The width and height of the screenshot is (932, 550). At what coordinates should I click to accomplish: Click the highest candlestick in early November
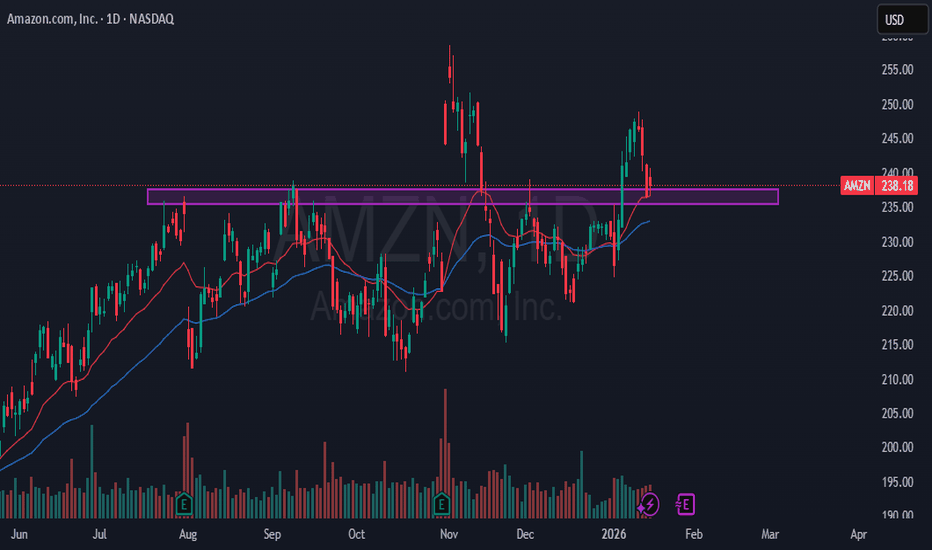(450, 72)
